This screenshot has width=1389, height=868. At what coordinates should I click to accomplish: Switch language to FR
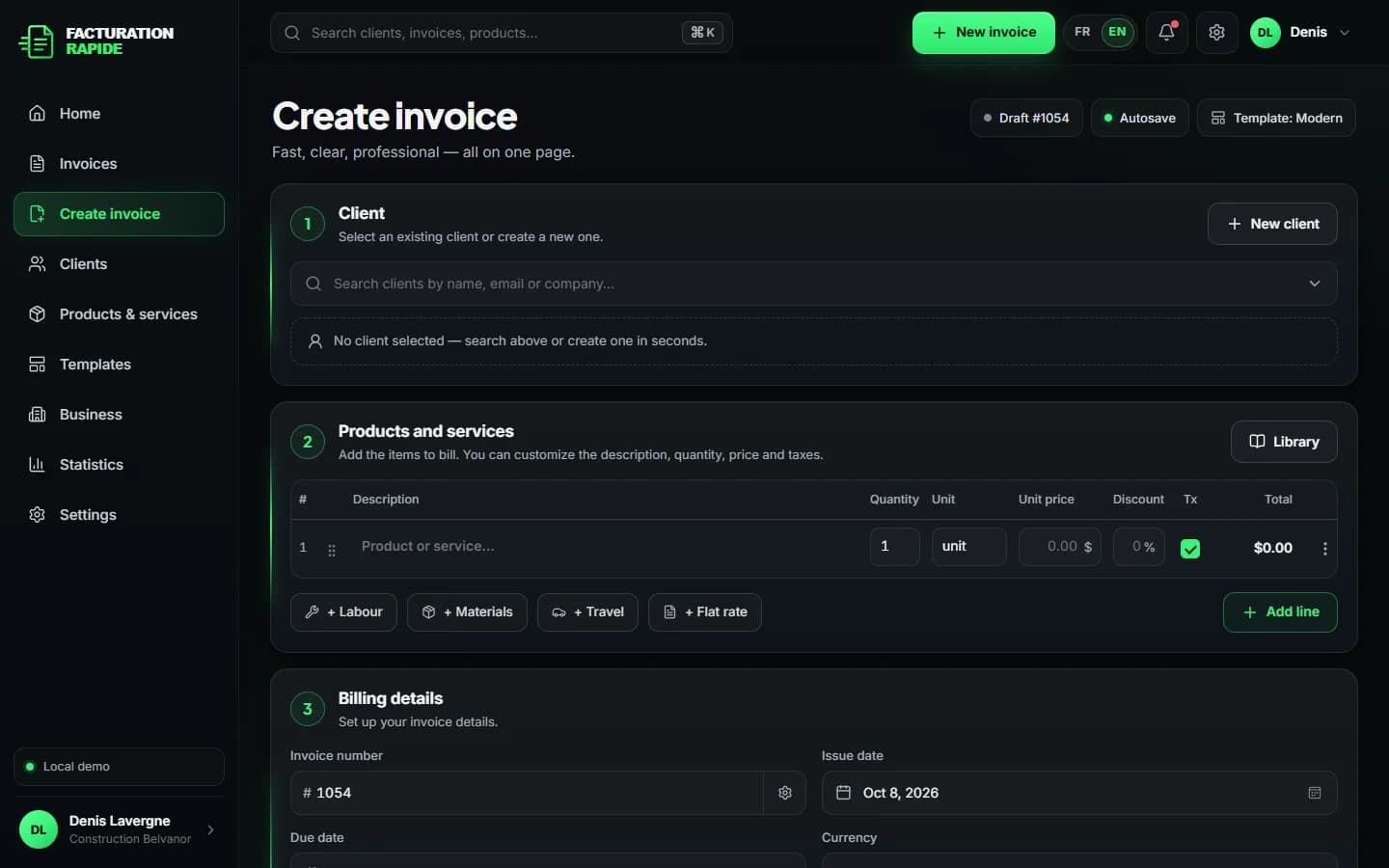click(1082, 33)
